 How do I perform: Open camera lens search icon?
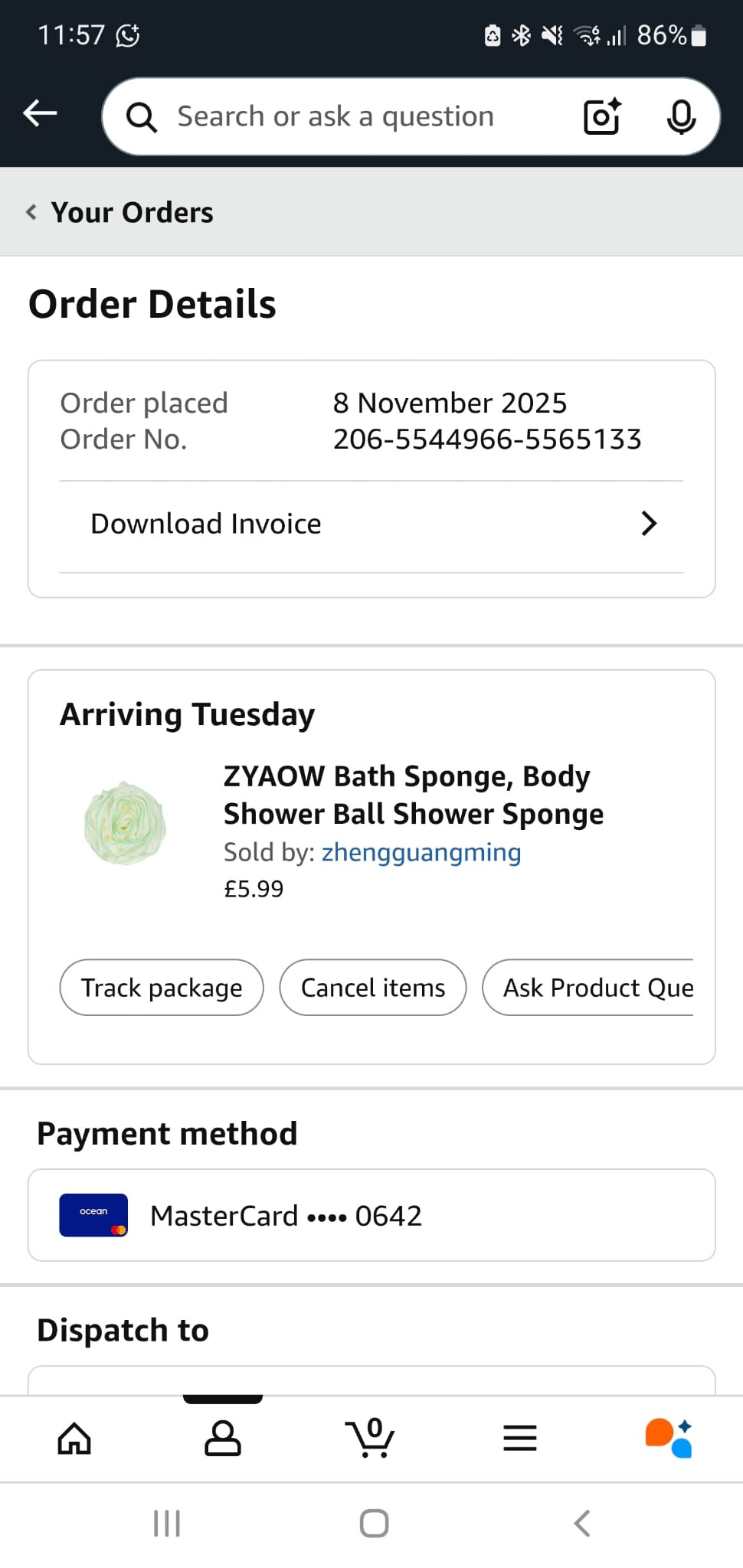(602, 116)
